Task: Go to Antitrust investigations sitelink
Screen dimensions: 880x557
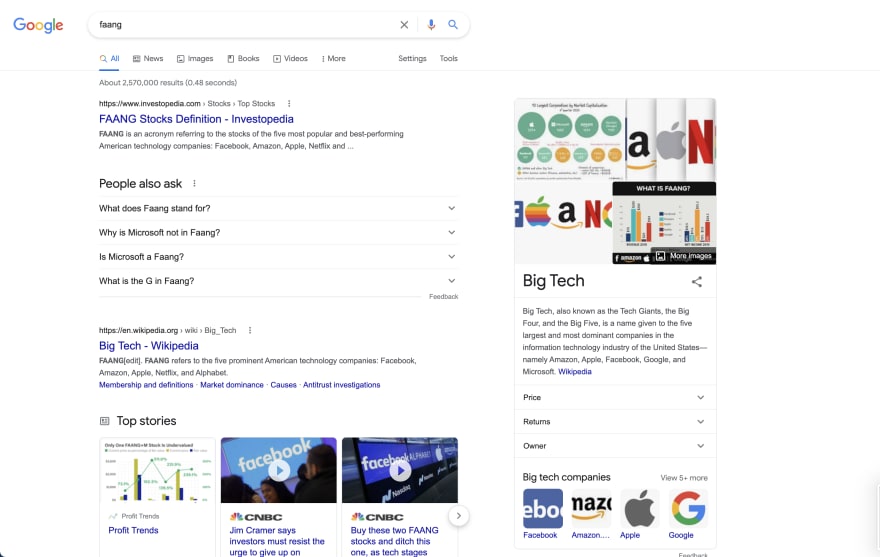Action: (342, 385)
